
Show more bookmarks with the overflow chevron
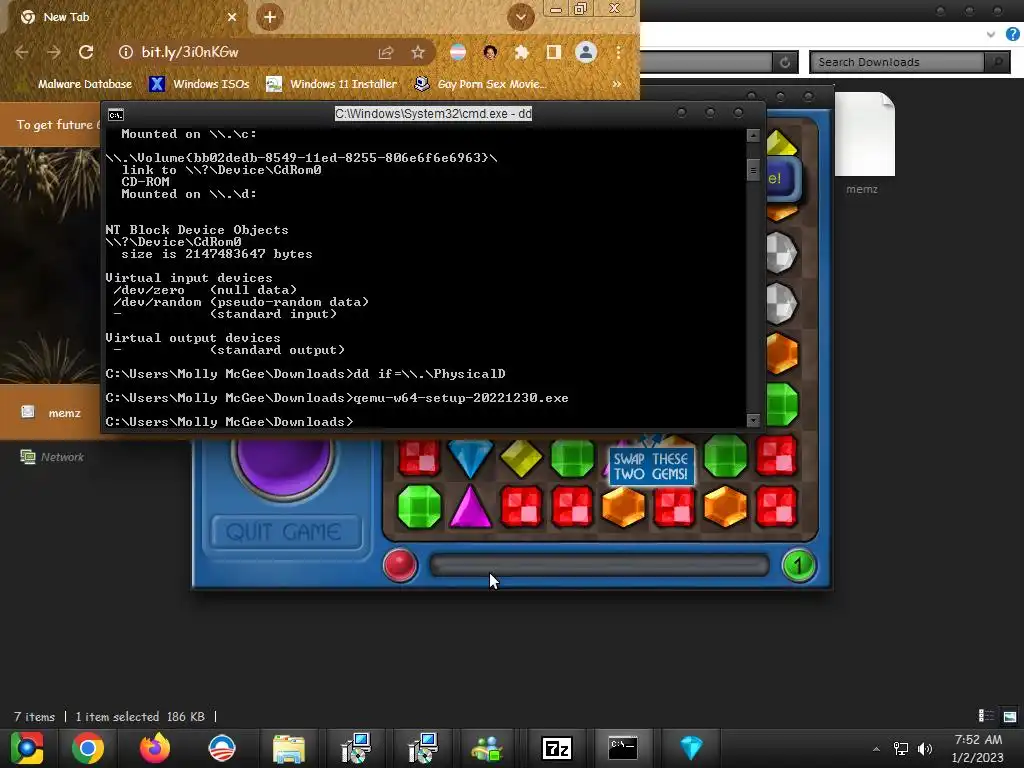(616, 84)
